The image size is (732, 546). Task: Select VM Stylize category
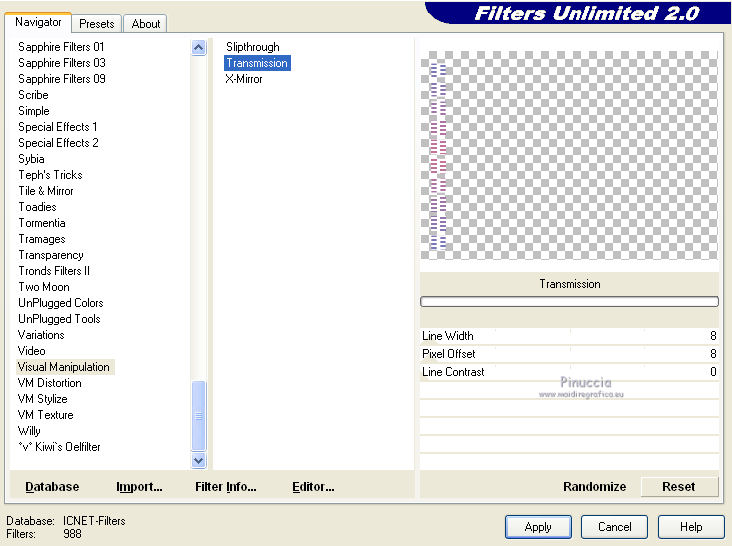[x=42, y=399]
